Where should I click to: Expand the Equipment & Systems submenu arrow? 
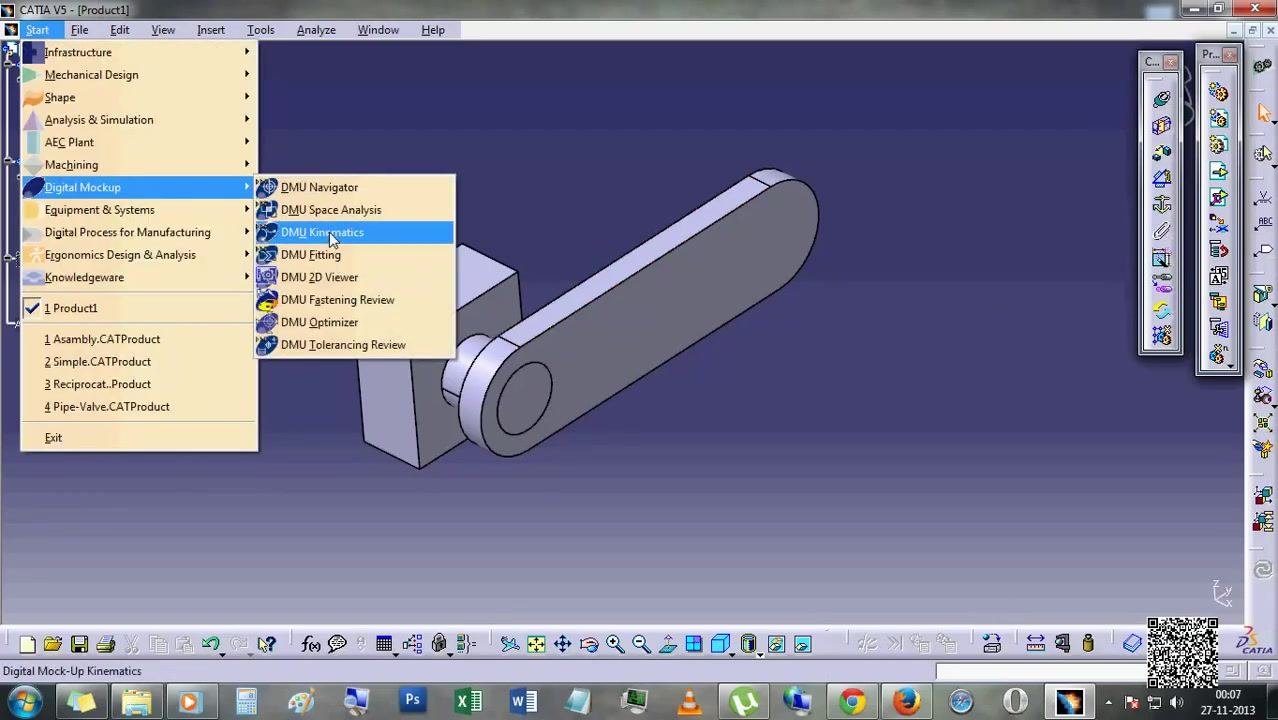pos(247,210)
